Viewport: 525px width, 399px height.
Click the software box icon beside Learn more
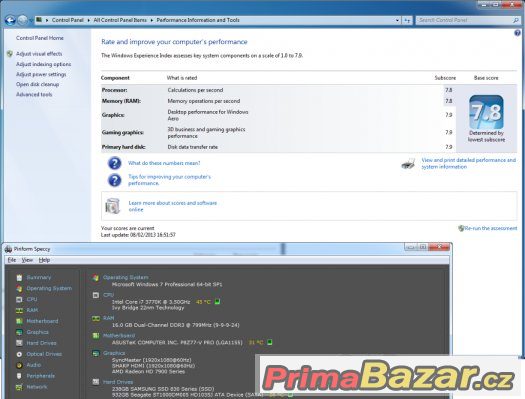[112, 206]
